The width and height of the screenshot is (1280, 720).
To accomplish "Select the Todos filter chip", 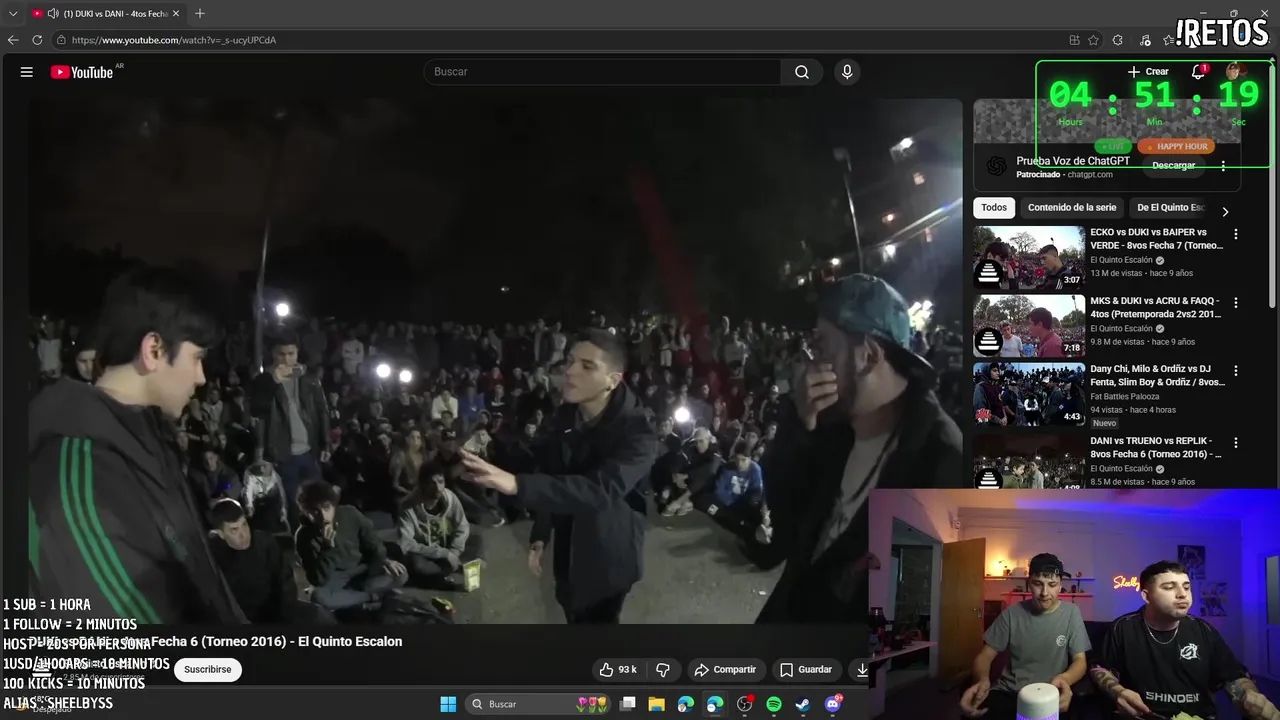I will 994,208.
